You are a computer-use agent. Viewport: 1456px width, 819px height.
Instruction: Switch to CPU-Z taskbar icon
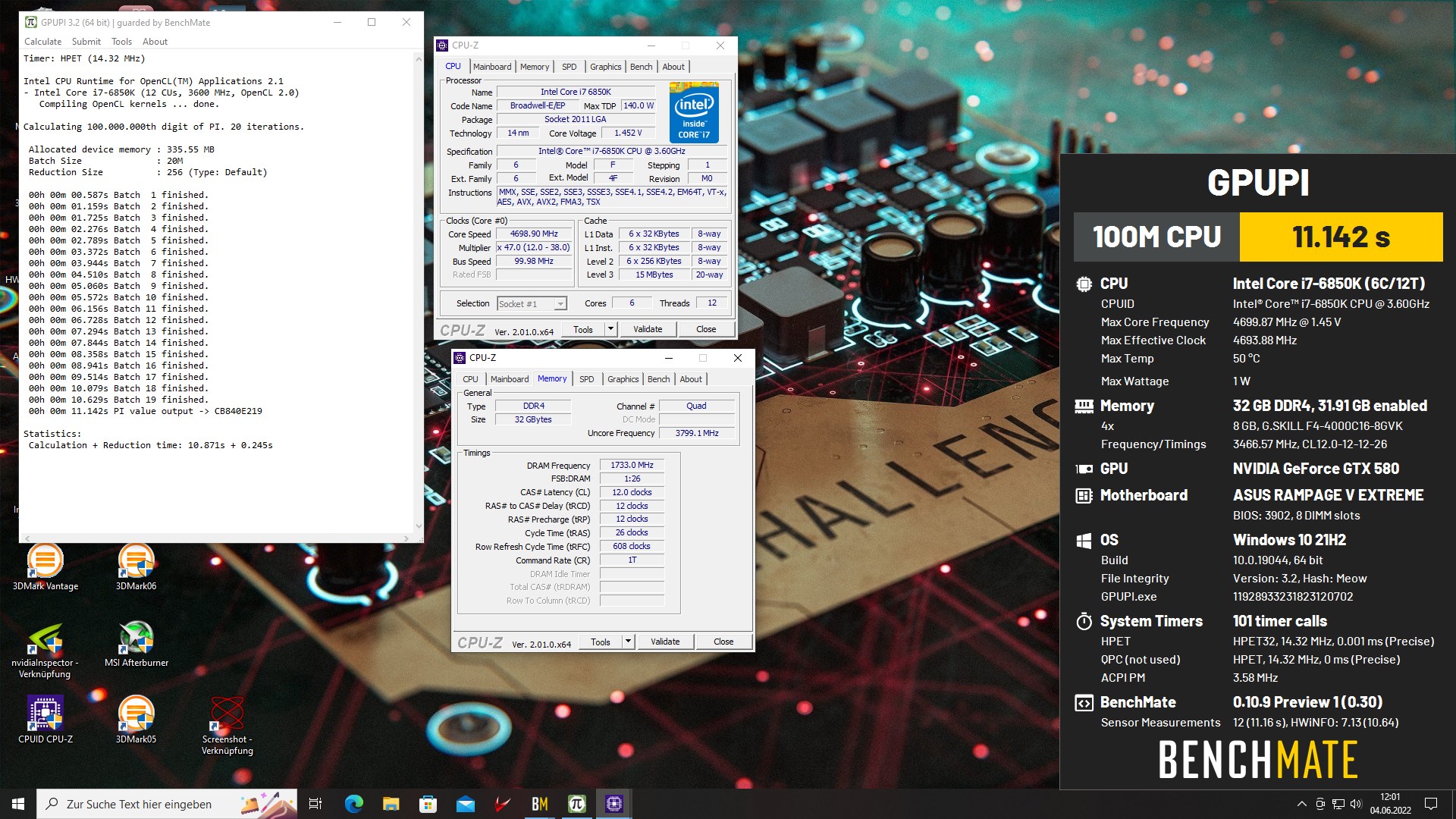click(x=613, y=804)
